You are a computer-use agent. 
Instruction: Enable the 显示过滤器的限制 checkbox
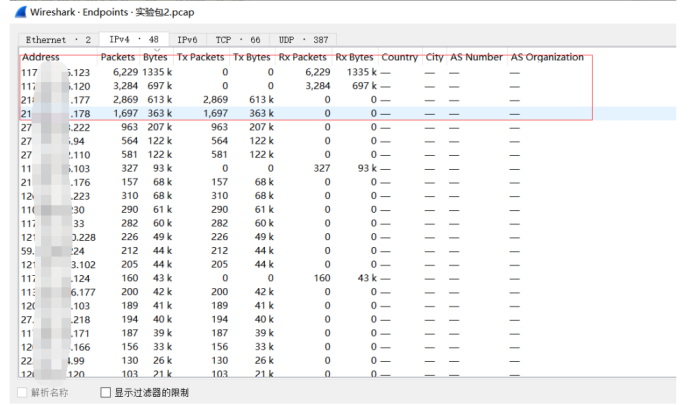[x=105, y=392]
